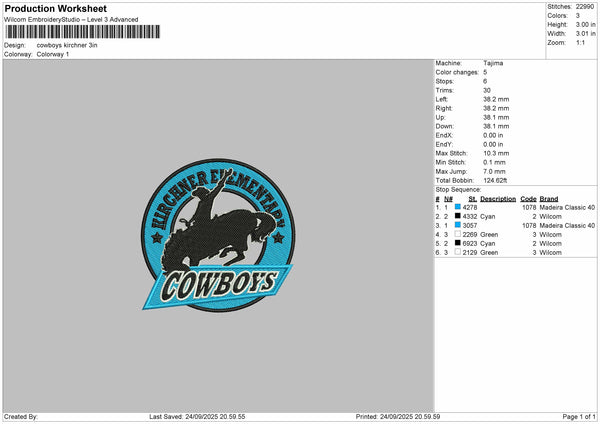This screenshot has width=600, height=424.
Task: Click the "Up:" extent label
Action: coord(440,117)
